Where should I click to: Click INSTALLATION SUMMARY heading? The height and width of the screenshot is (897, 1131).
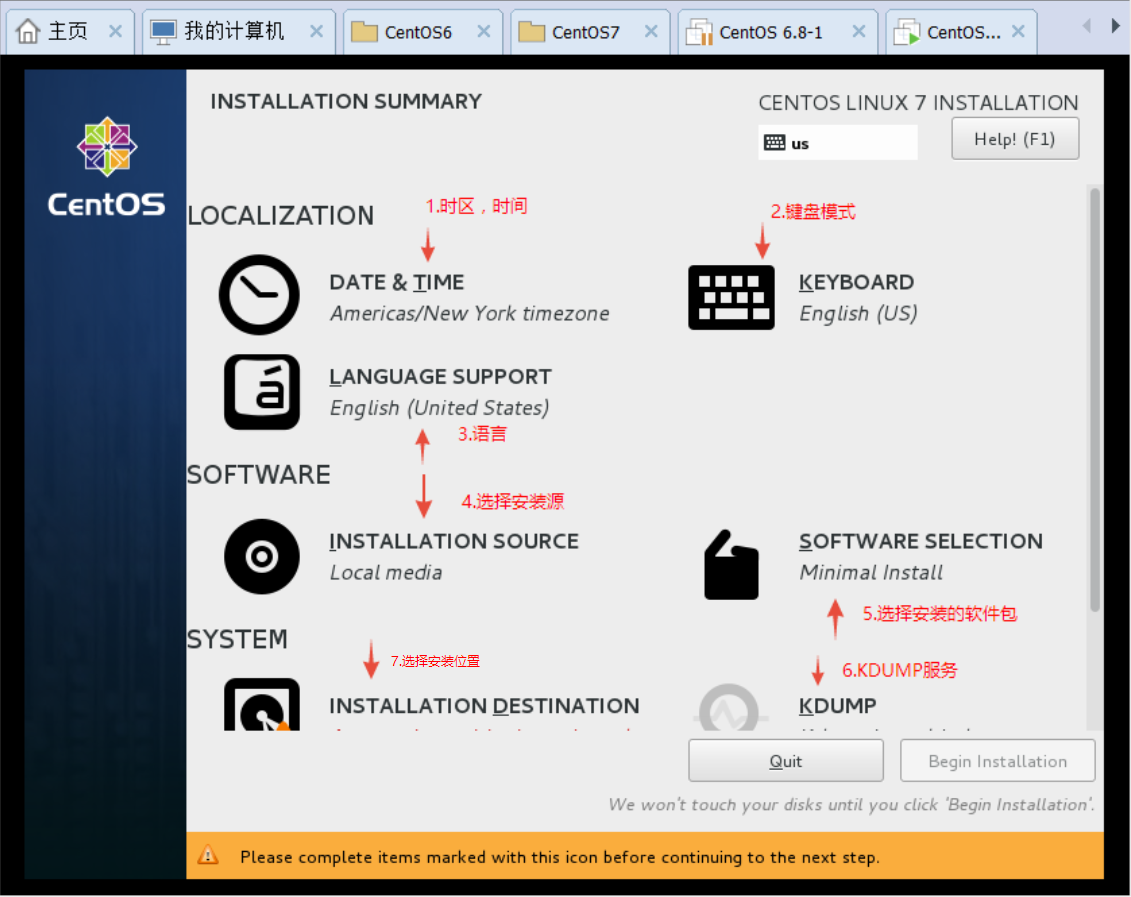[346, 101]
